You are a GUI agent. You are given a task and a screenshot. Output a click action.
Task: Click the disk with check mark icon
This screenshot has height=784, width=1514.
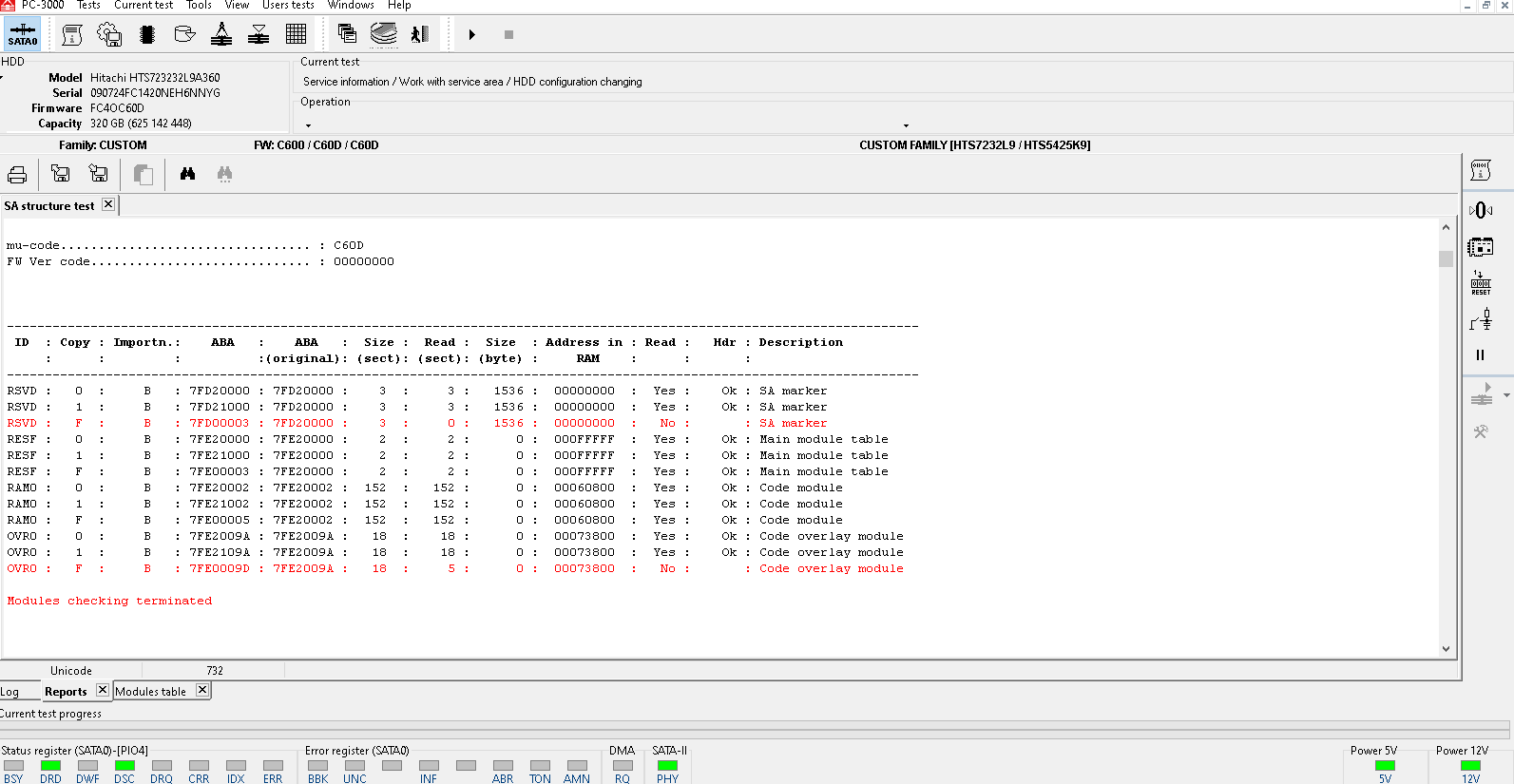(x=184, y=35)
